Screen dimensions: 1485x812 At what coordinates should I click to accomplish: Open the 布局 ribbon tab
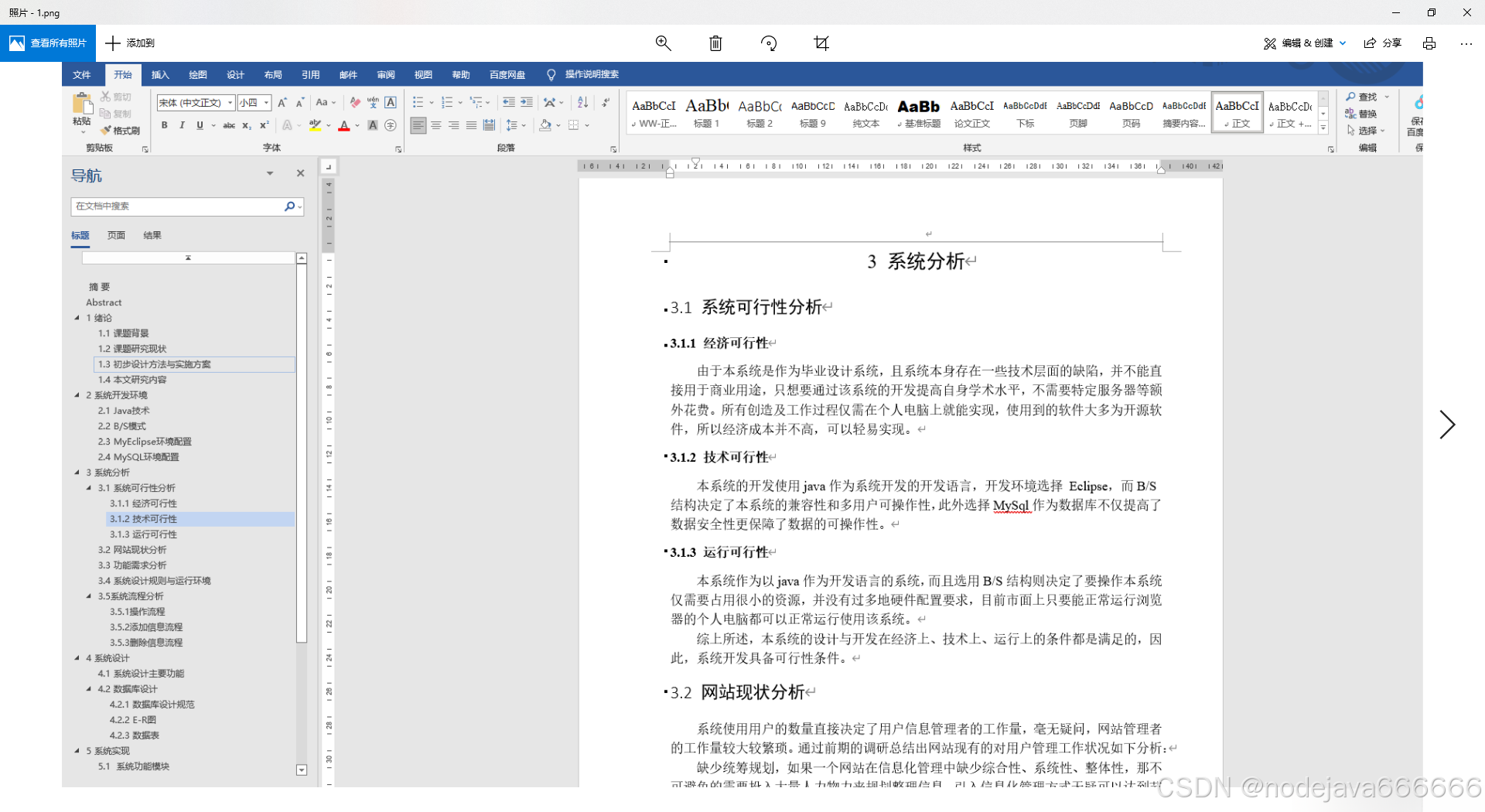click(273, 75)
